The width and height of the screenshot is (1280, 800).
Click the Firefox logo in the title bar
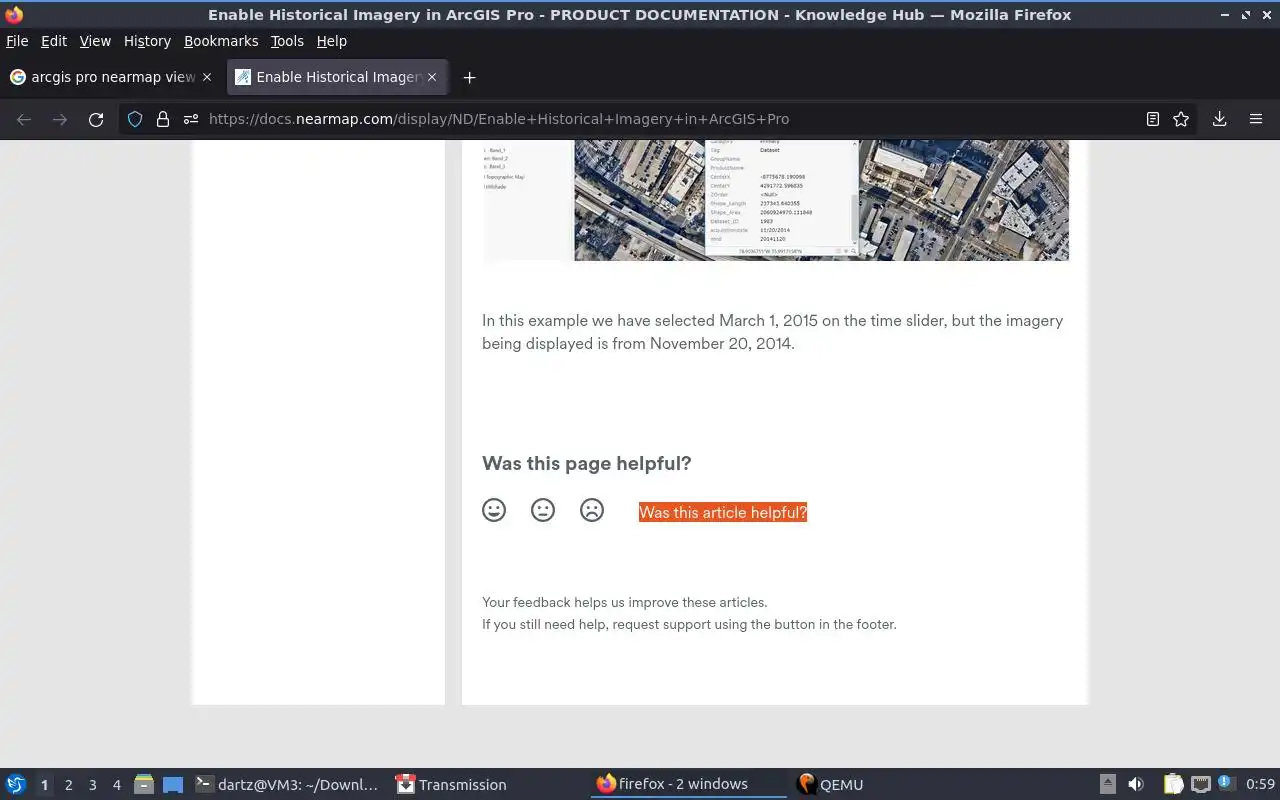coord(14,14)
